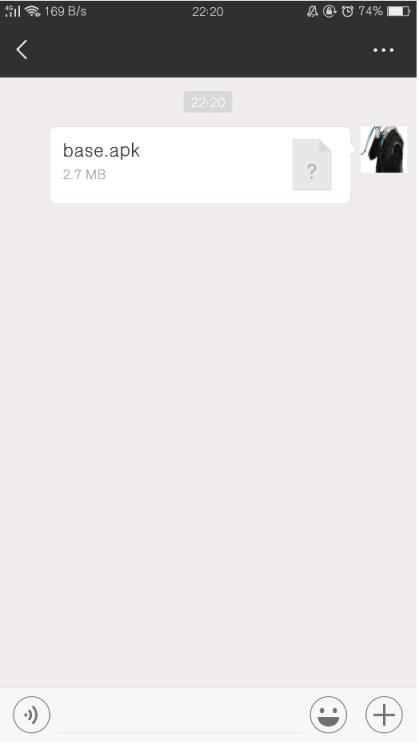Tap the cellular signal strength icon
This screenshot has height=745, width=419.
12,11
